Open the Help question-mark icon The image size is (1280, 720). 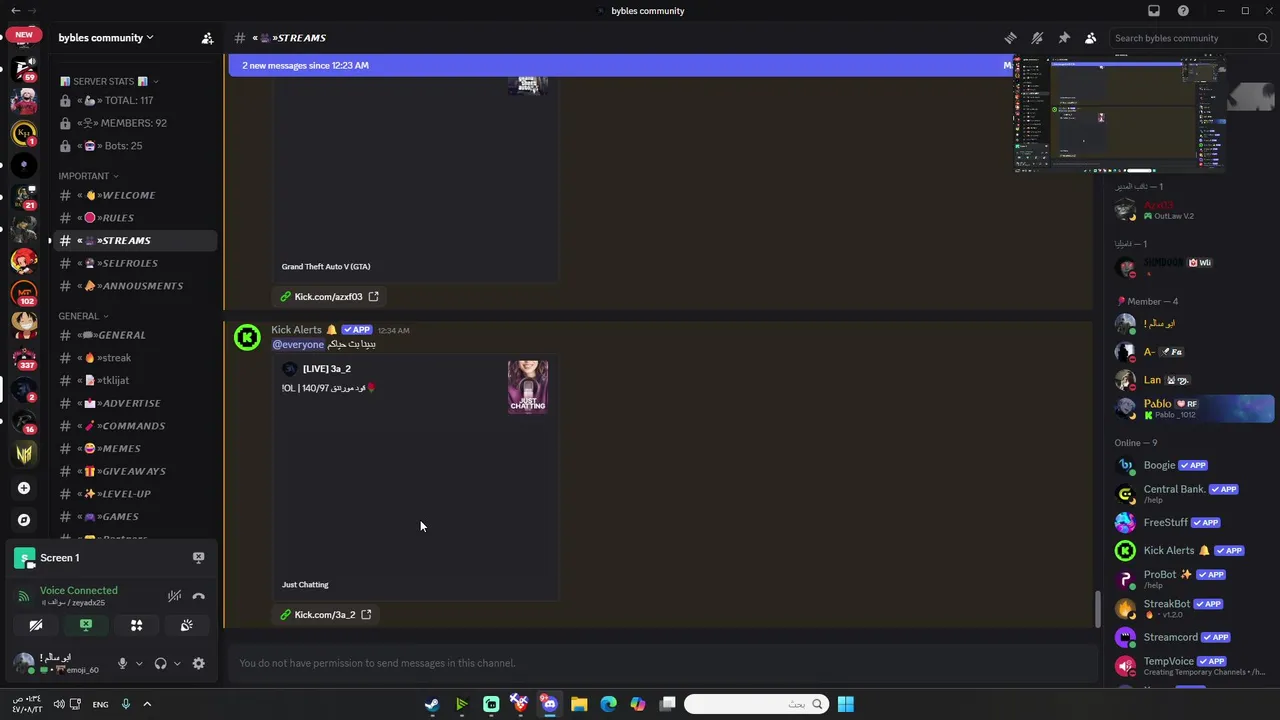[1184, 11]
